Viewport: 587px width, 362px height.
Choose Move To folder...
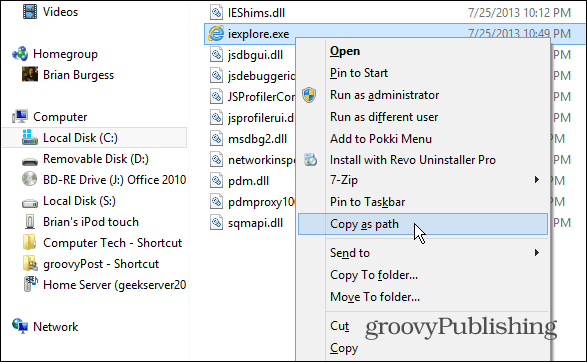pos(375,297)
